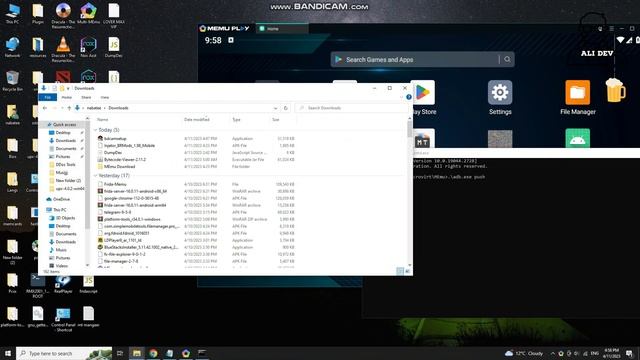Open the notification center in system tray
The height and width of the screenshot is (360, 640).
(629, 353)
